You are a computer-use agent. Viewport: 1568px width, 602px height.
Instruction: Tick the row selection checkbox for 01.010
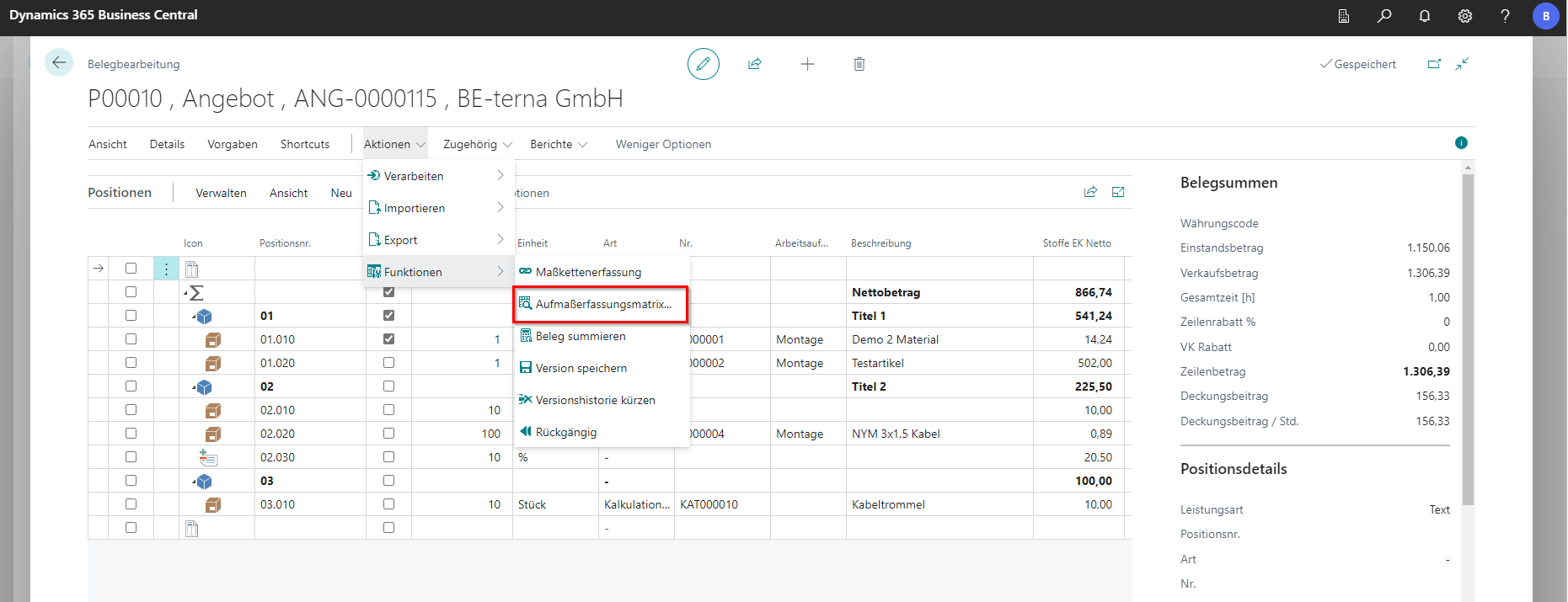(131, 339)
